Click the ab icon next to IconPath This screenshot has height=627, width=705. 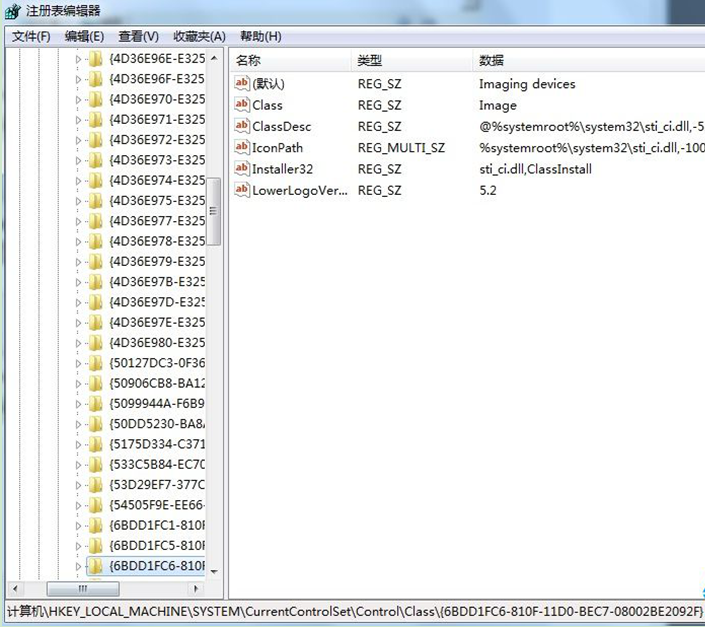point(241,147)
